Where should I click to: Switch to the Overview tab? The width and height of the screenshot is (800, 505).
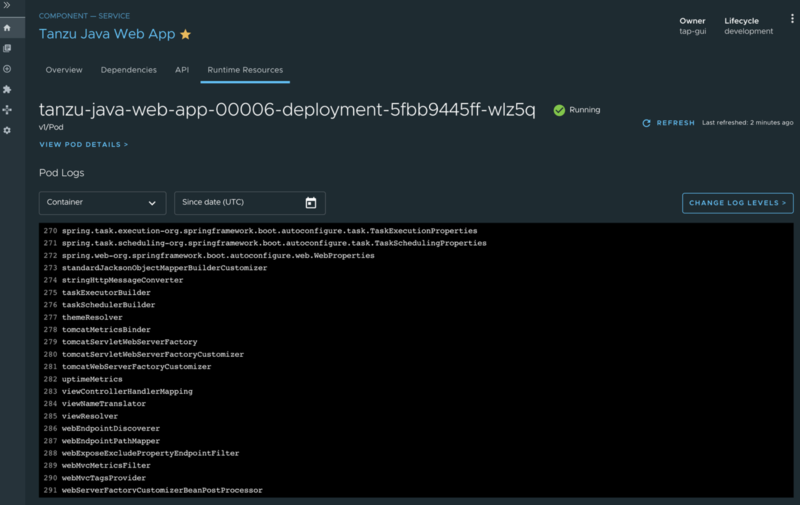coord(64,70)
